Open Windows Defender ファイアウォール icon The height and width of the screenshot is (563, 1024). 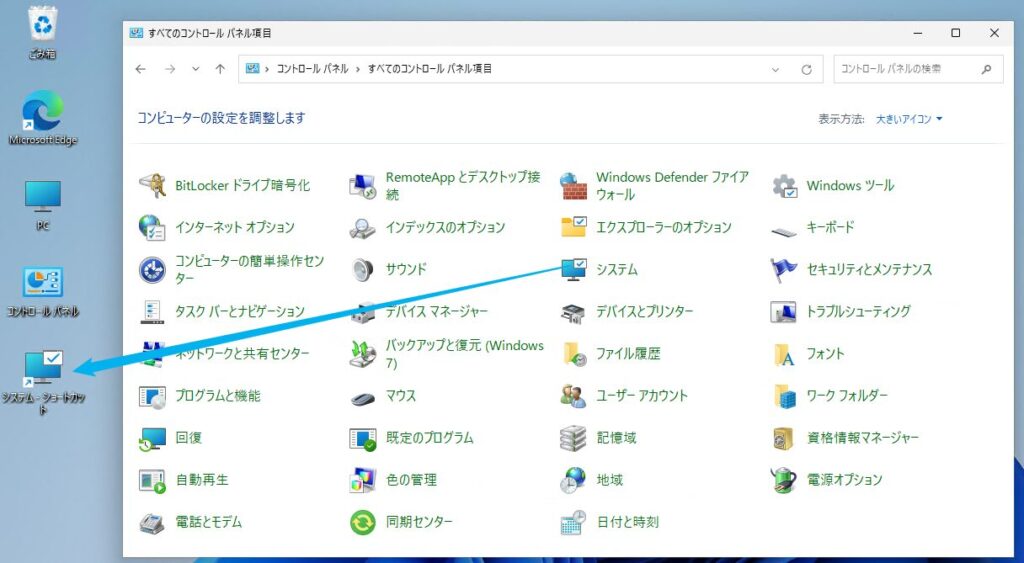(x=574, y=185)
